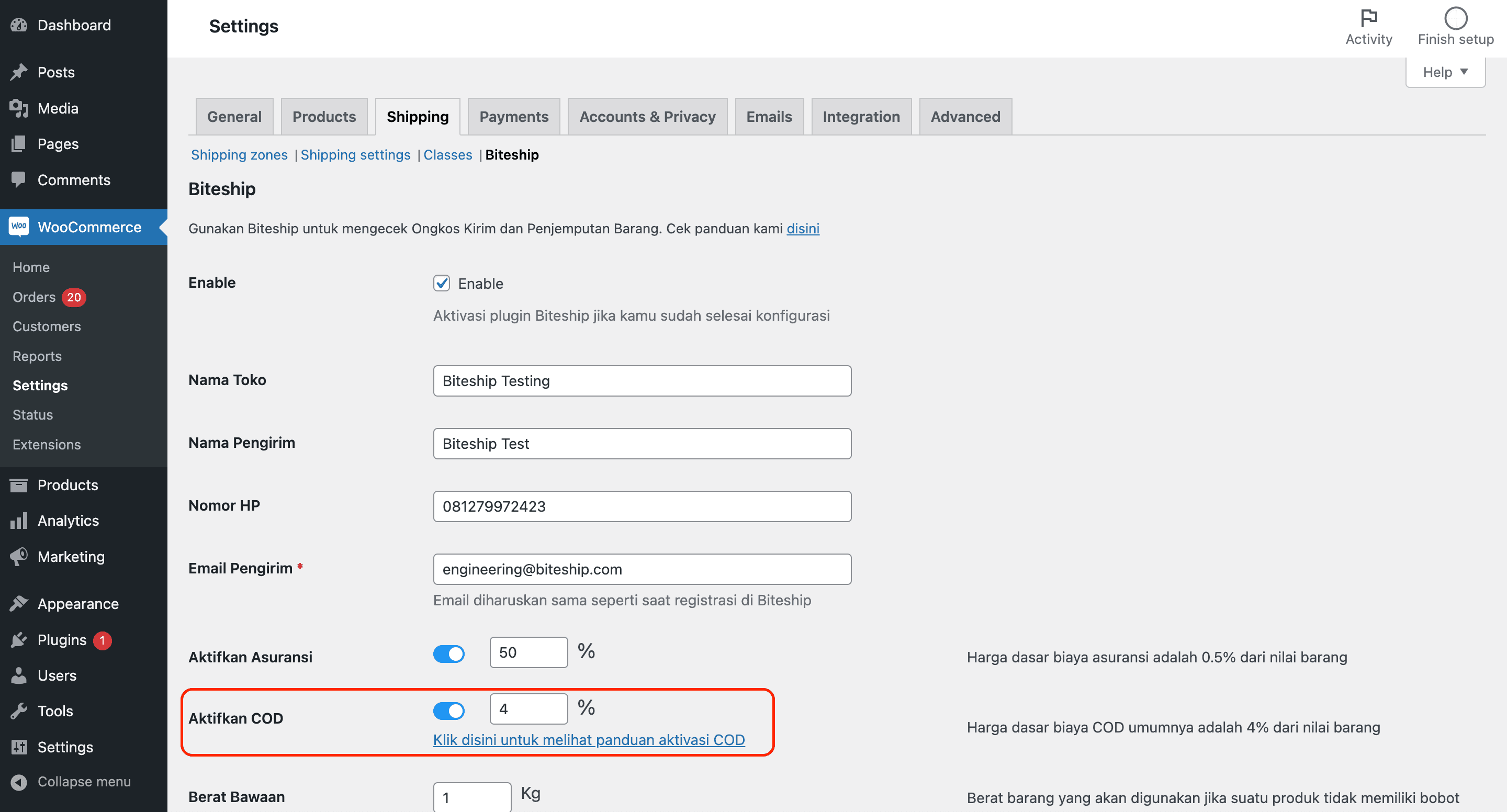Click the Users person icon

point(19,675)
